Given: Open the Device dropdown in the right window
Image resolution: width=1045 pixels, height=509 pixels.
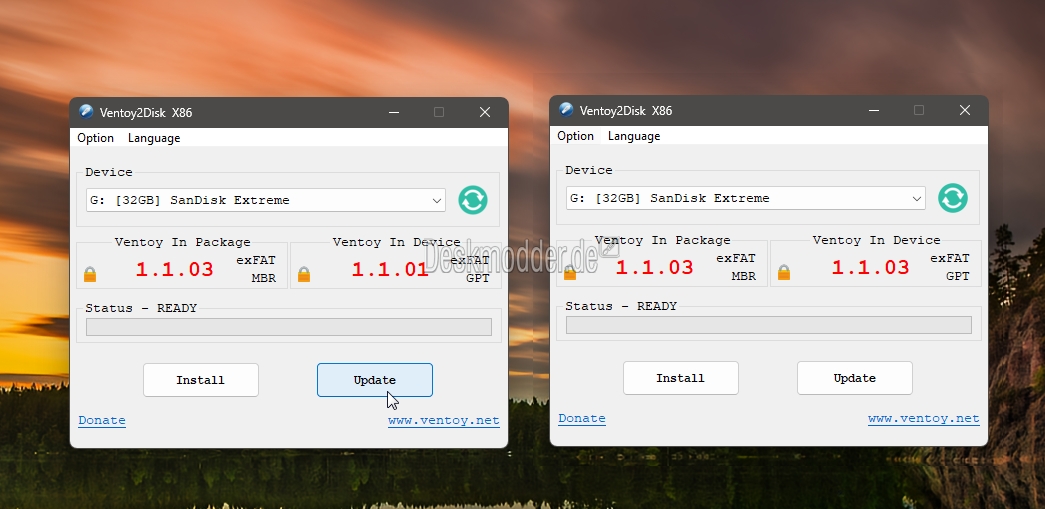Looking at the screenshot, I should (746, 198).
